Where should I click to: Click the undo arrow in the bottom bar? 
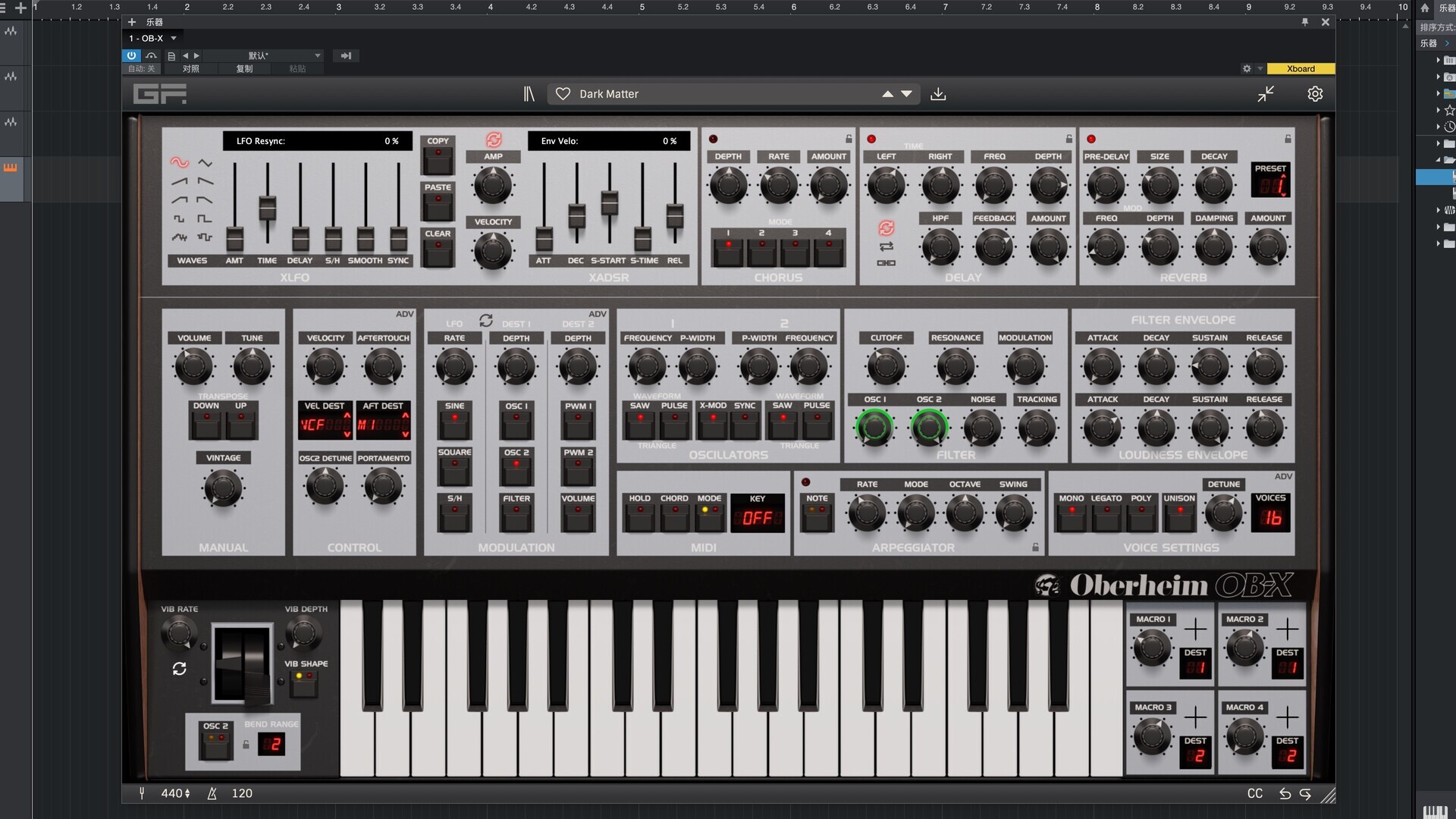[x=1285, y=793]
